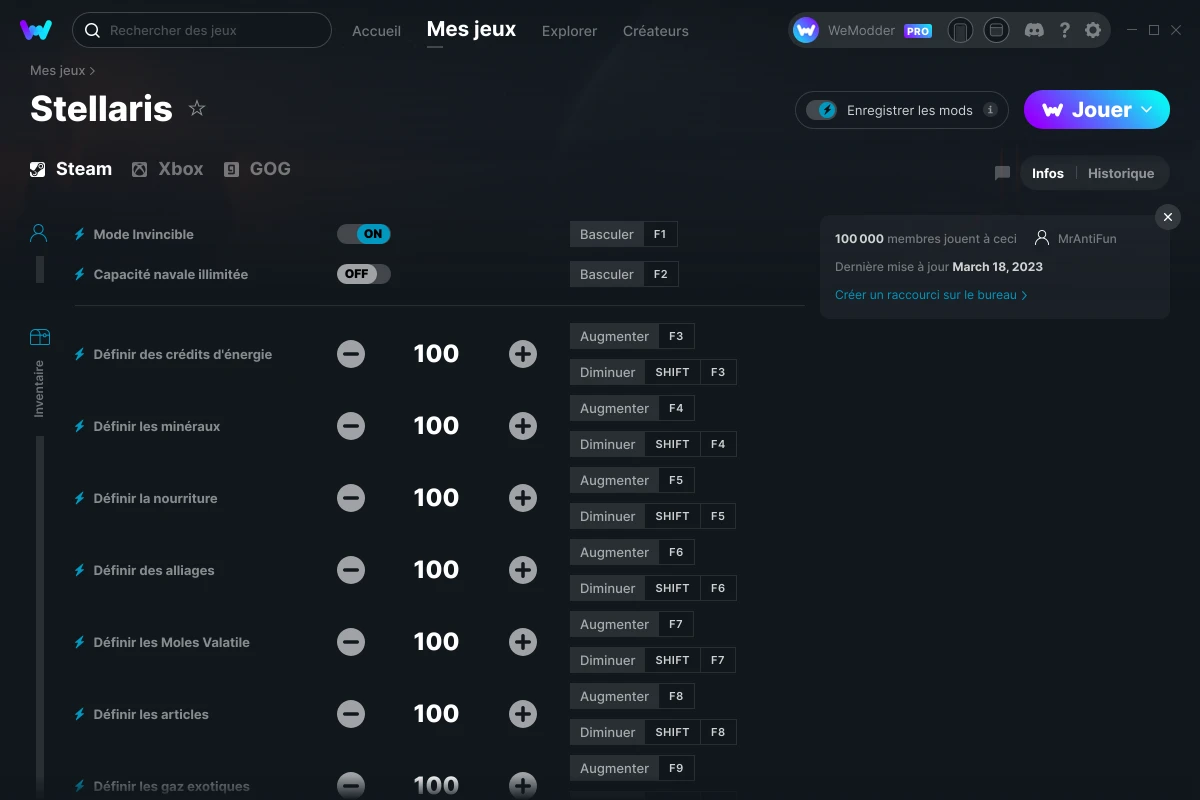
Task: Click Basculer hotkey for Mode Invincible
Action: [x=624, y=234]
